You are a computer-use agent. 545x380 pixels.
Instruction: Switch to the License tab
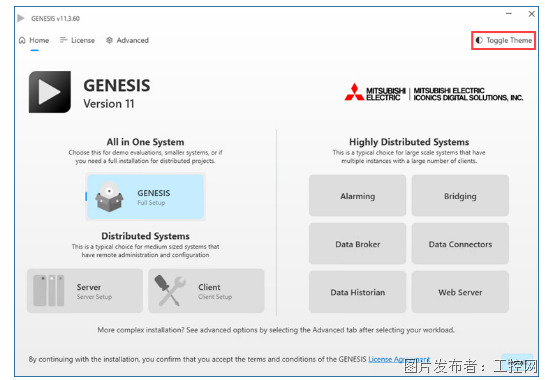(x=77, y=40)
